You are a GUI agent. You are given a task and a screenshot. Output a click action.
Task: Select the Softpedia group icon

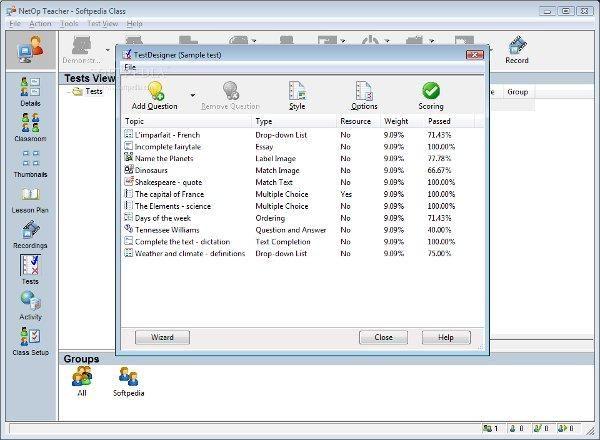pyautogui.click(x=129, y=381)
